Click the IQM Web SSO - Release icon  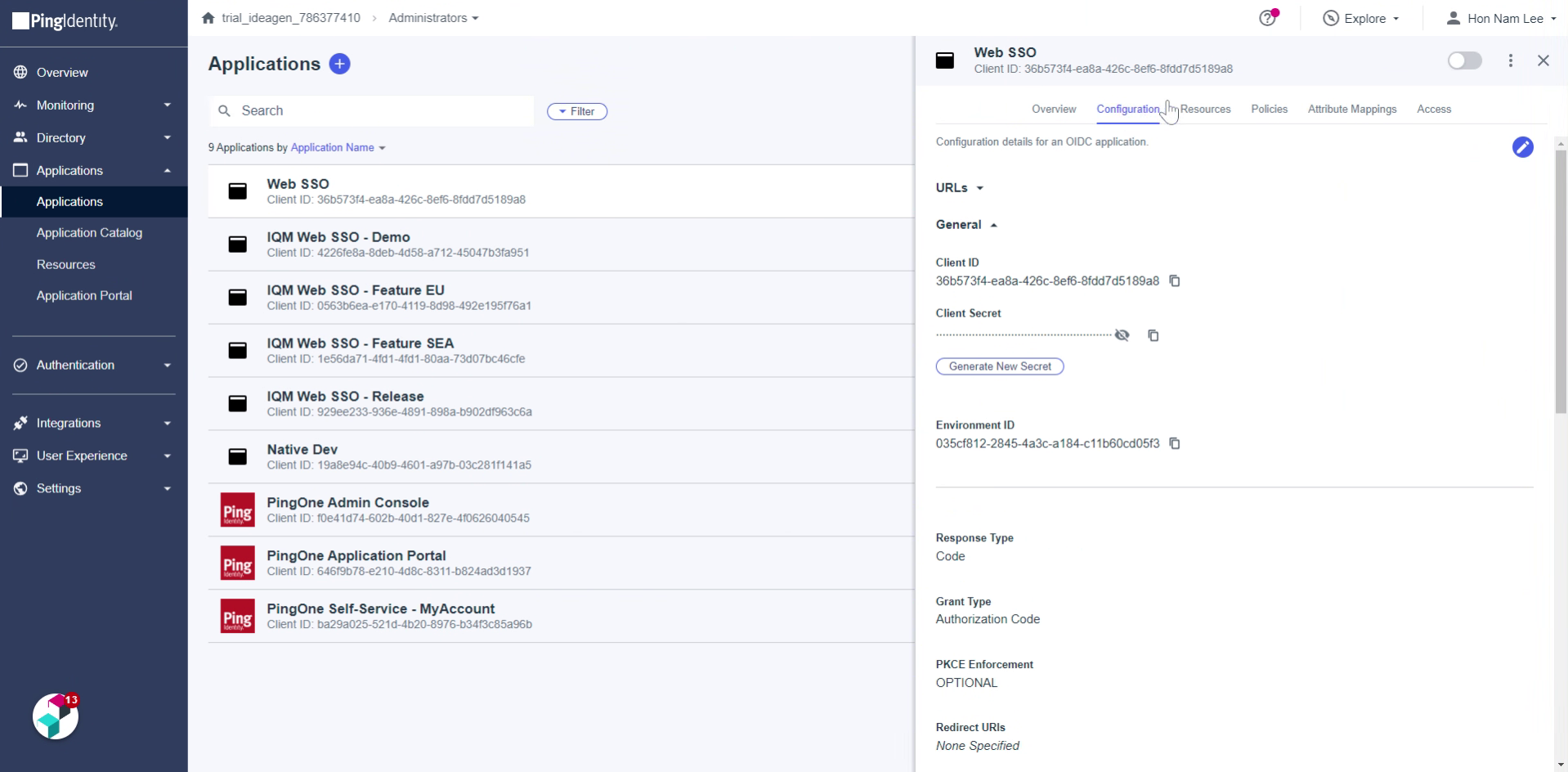coord(237,403)
